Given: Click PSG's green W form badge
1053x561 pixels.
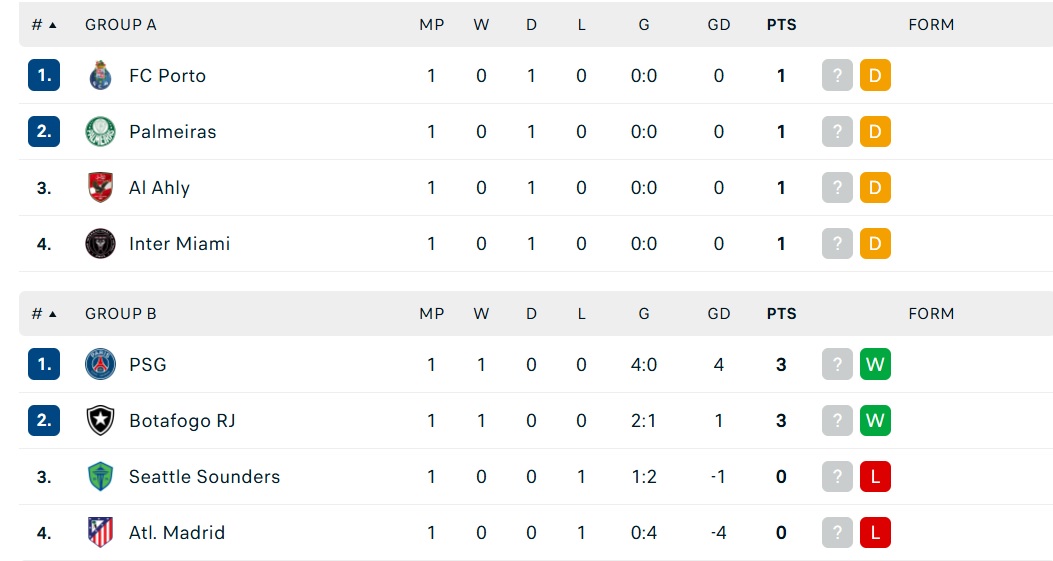Looking at the screenshot, I should tap(875, 364).
